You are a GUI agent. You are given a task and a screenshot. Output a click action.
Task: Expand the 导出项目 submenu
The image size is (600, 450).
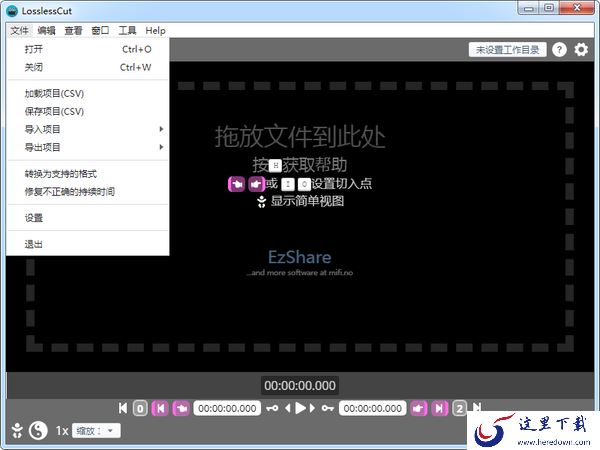click(x=88, y=147)
